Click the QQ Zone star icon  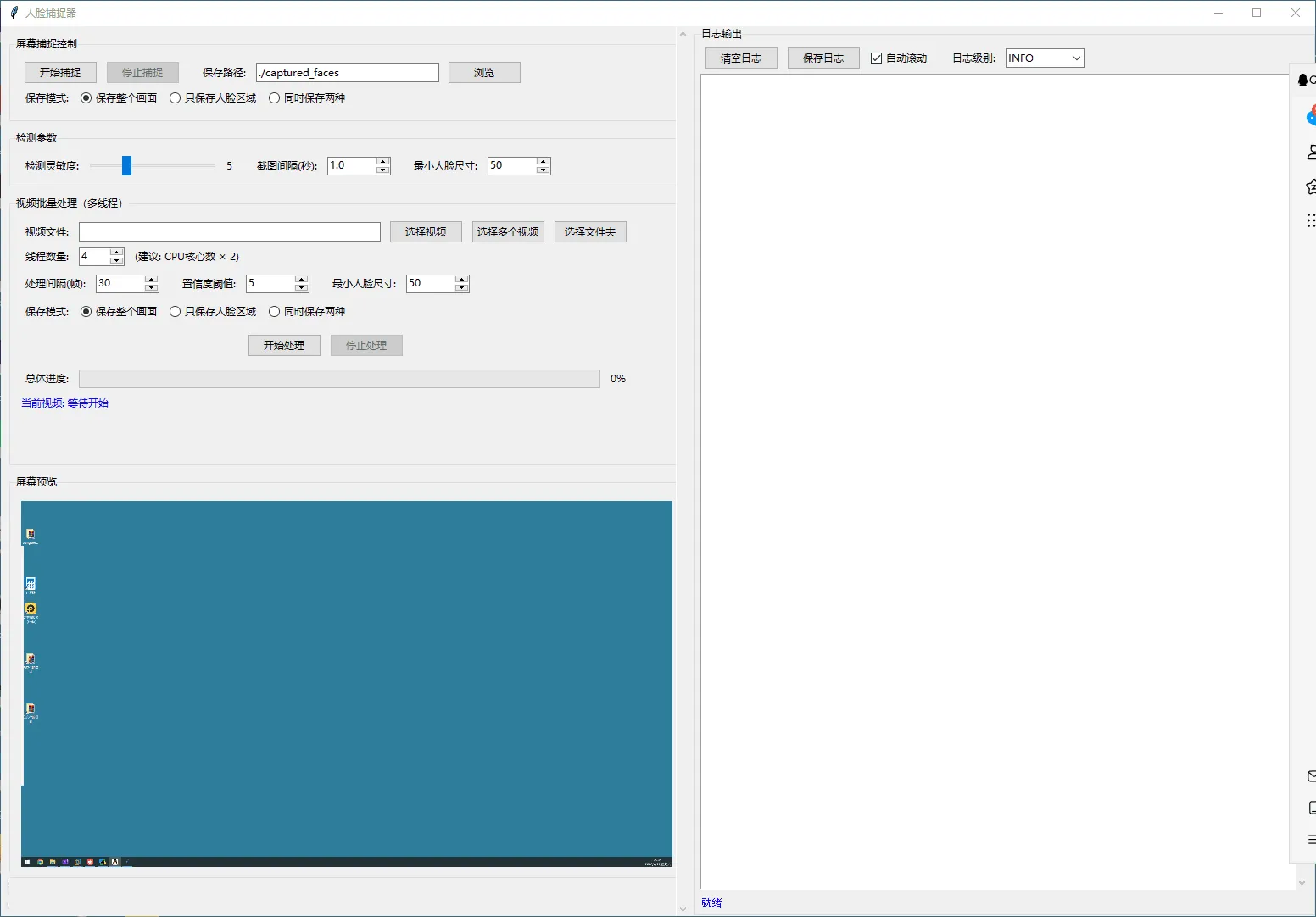[1311, 186]
